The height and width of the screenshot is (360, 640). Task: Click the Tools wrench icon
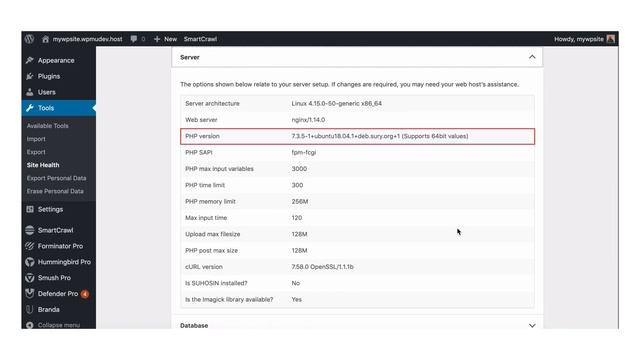coord(29,108)
